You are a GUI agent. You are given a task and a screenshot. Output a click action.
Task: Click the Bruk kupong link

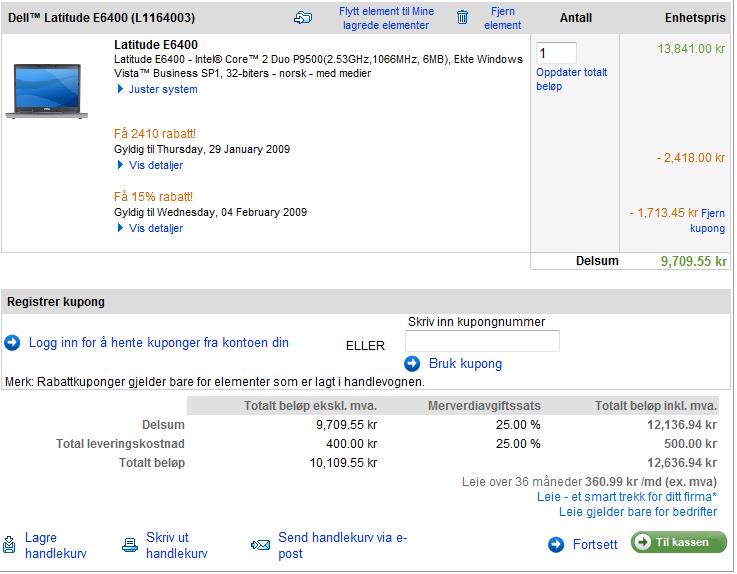click(465, 363)
